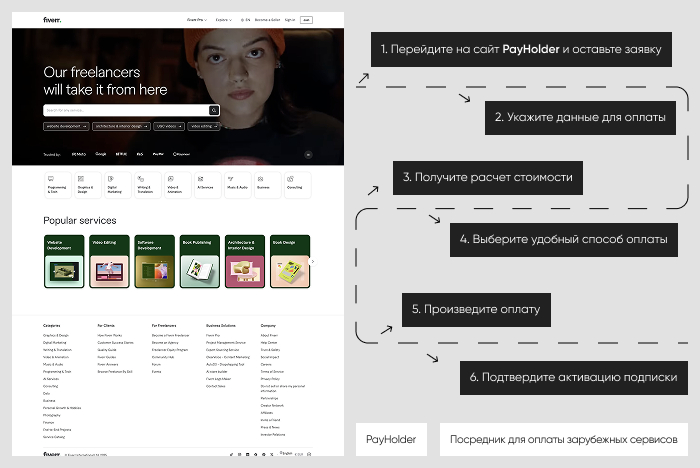Click the accessibility icon in the footer
700x468 pixels.
click(309, 454)
